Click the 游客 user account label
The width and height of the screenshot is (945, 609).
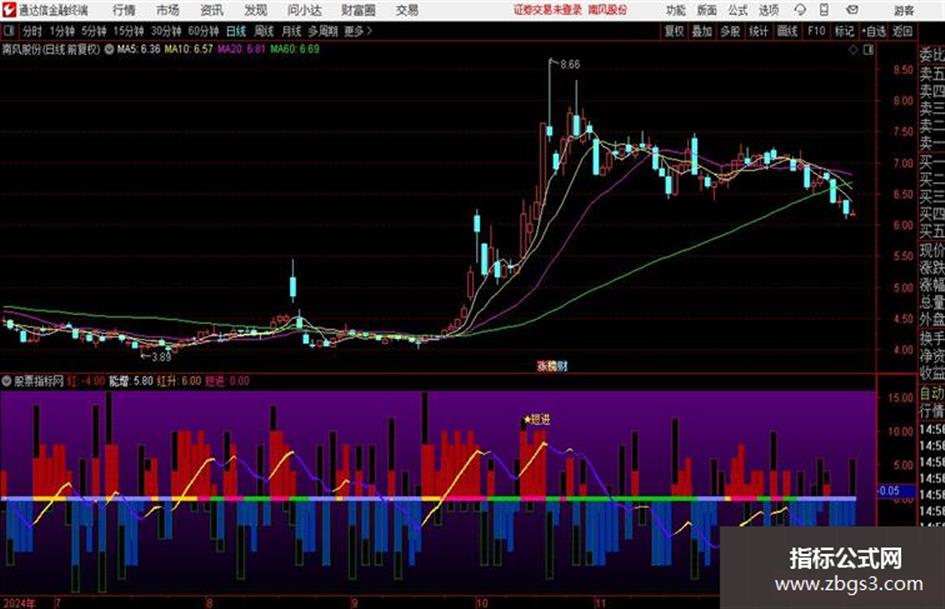(x=903, y=10)
